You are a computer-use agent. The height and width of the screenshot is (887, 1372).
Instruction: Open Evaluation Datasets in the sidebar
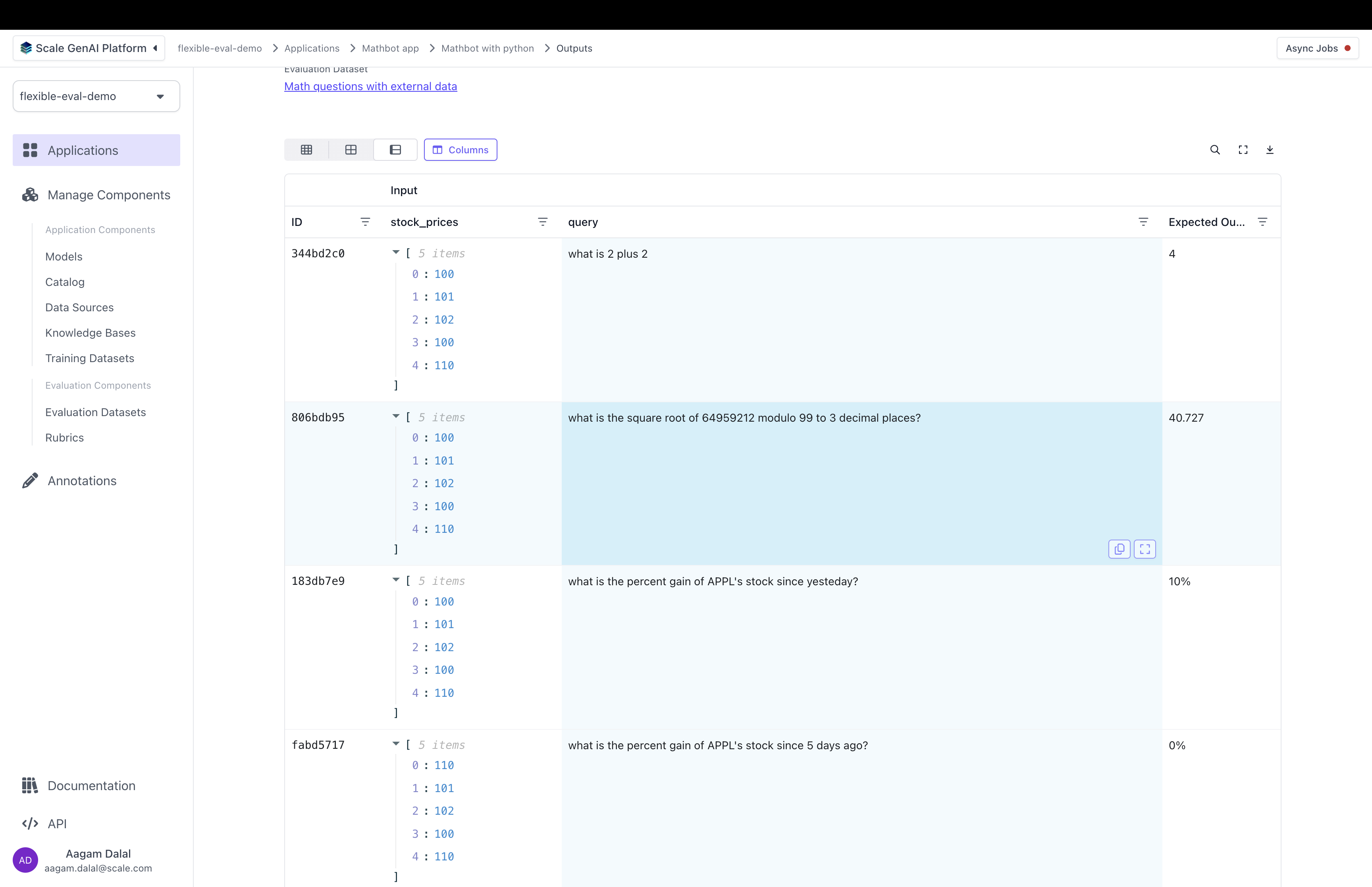click(96, 413)
